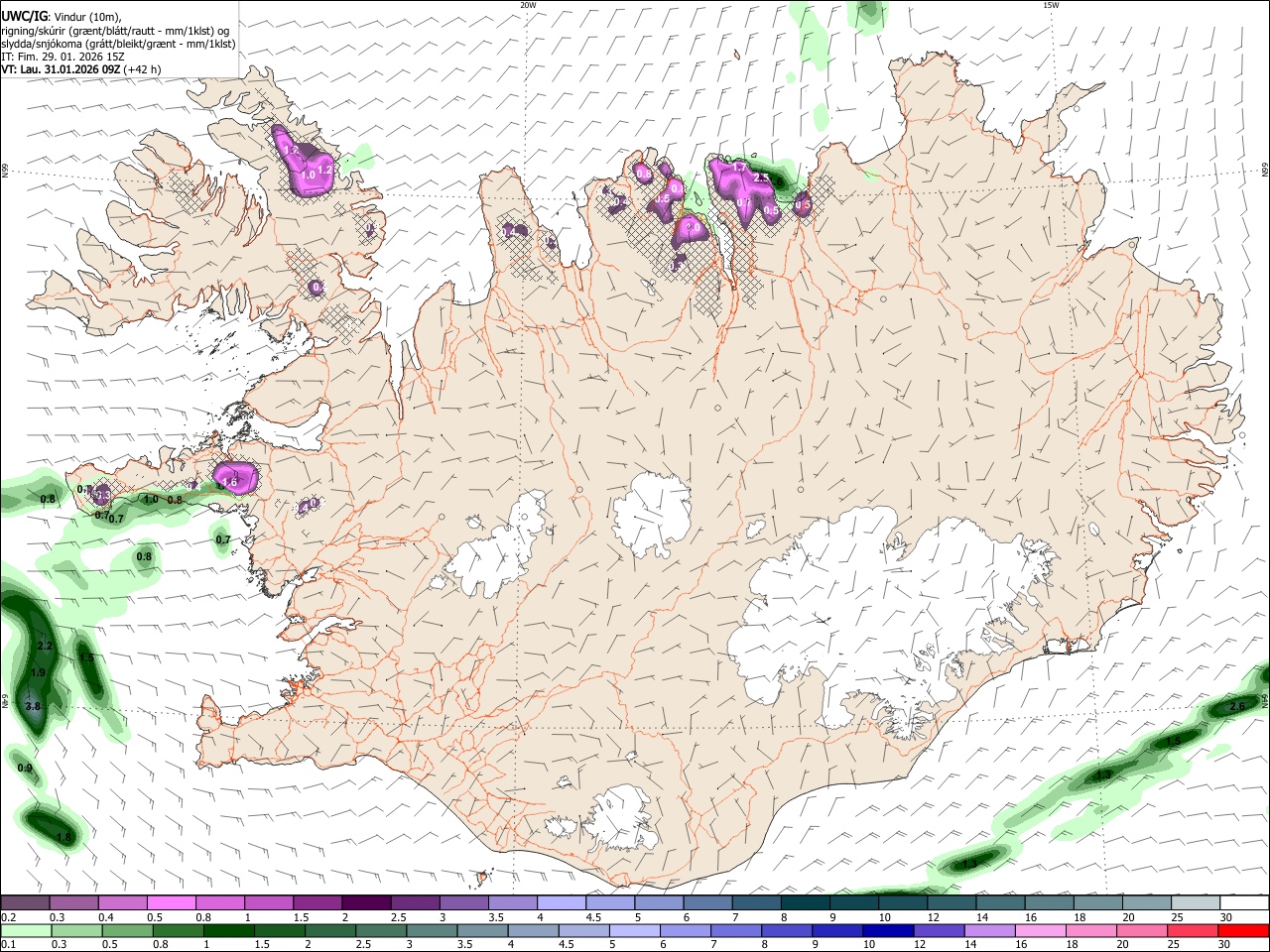Click the '0.1' label in rain legend row
Screen dimensions: 1270x952
pos(8,945)
